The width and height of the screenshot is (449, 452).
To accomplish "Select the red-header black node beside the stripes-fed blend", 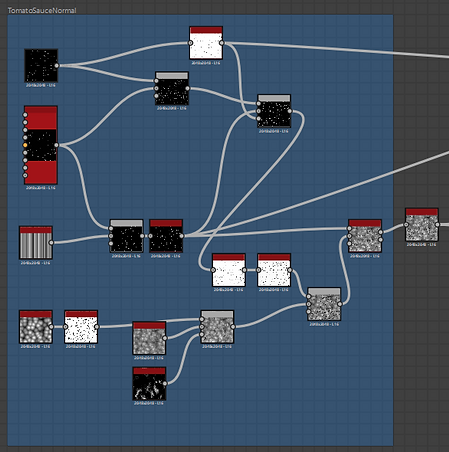I will coord(166,236).
